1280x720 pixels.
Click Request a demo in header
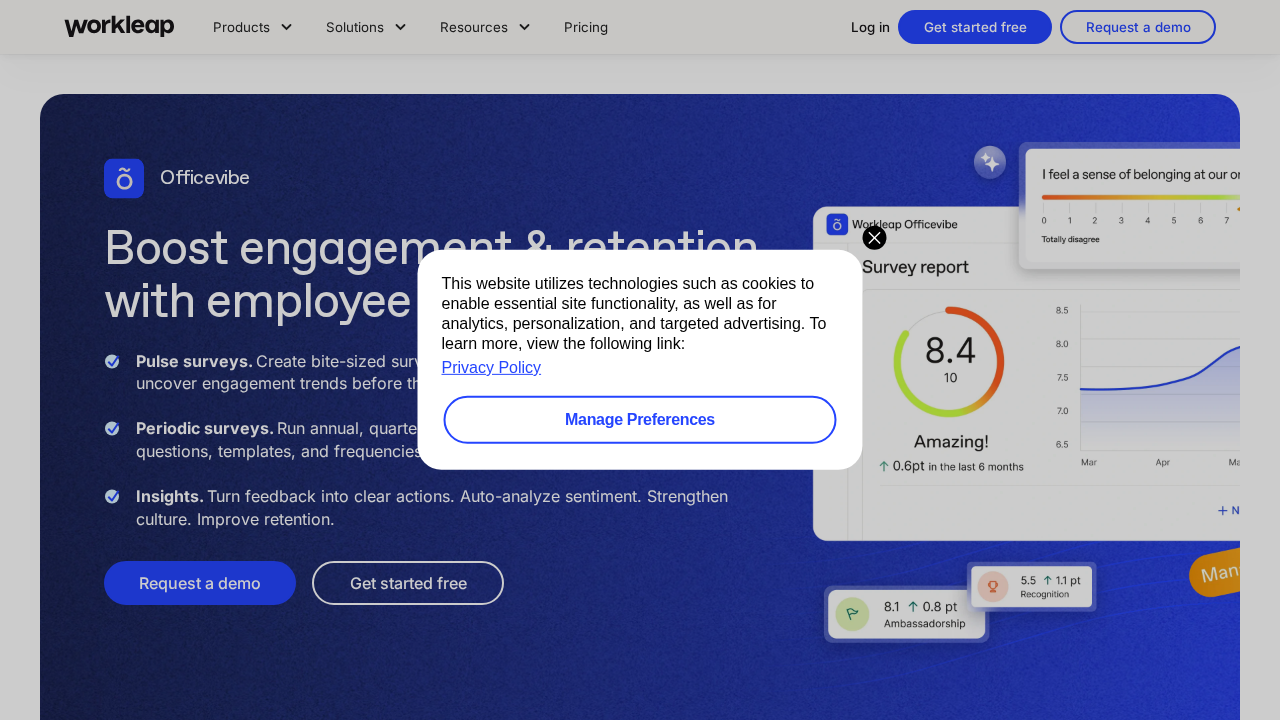(1138, 27)
